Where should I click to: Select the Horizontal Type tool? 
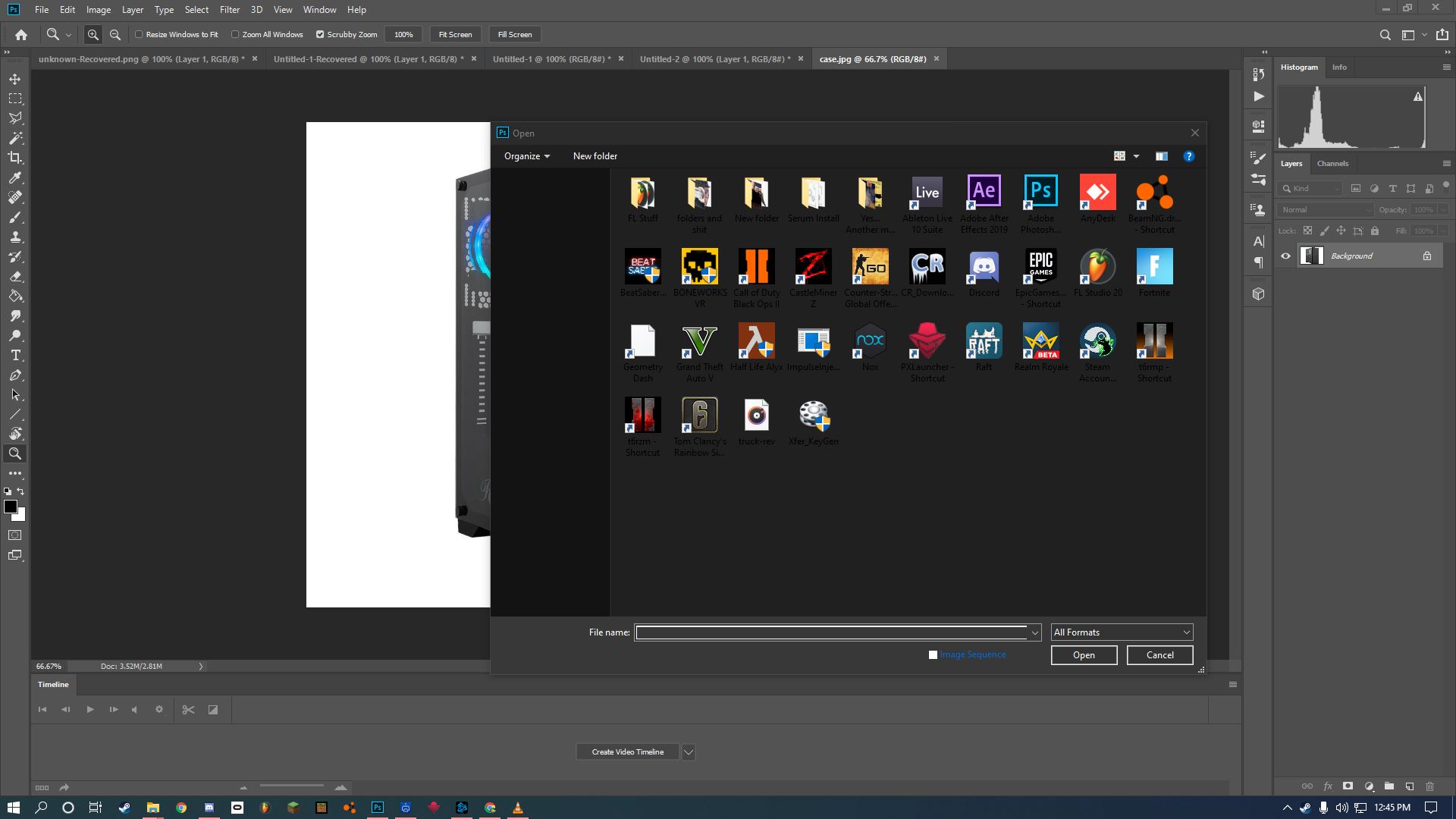click(x=15, y=355)
